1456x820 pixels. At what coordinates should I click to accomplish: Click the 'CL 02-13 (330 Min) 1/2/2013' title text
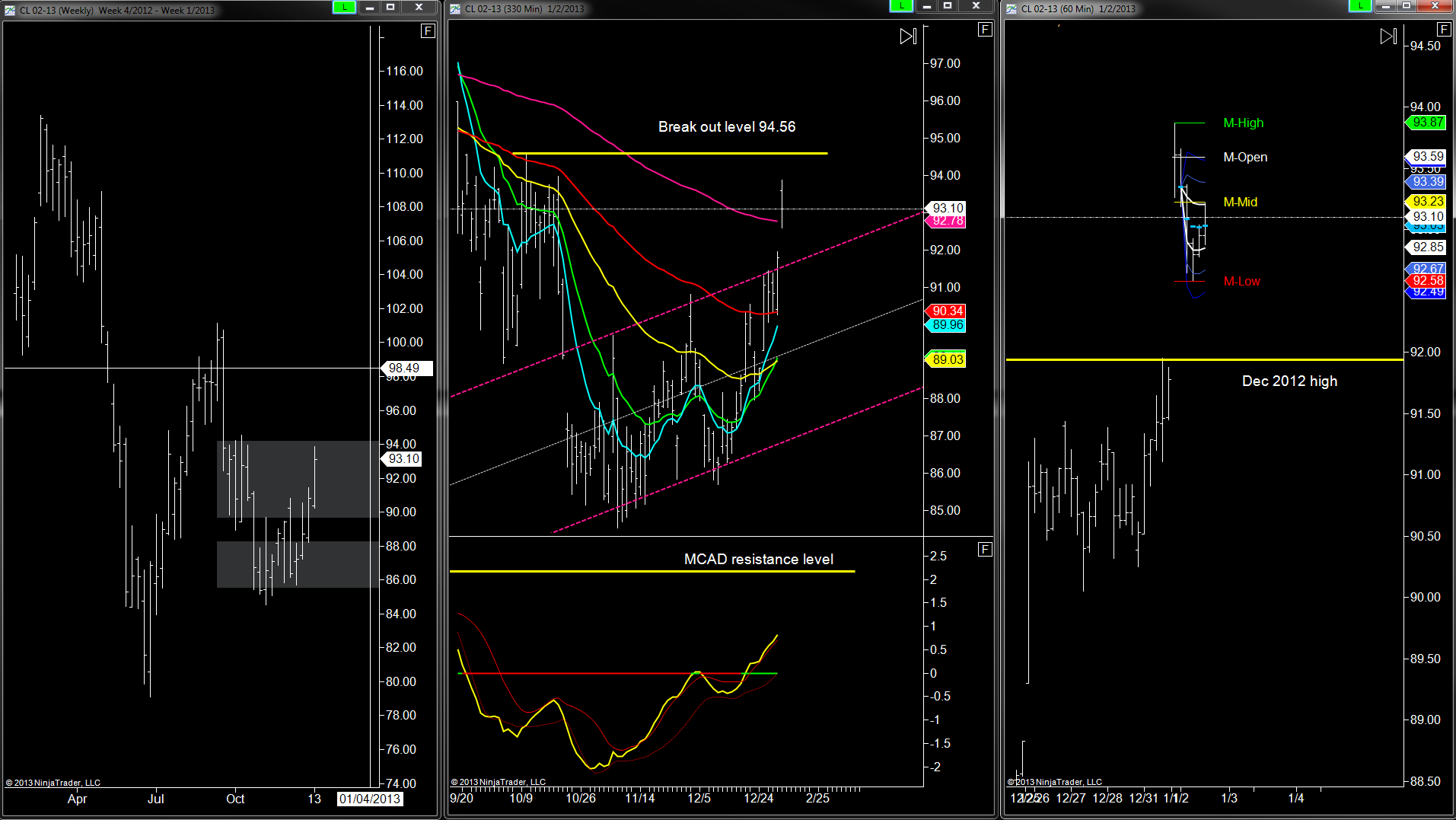[524, 9]
